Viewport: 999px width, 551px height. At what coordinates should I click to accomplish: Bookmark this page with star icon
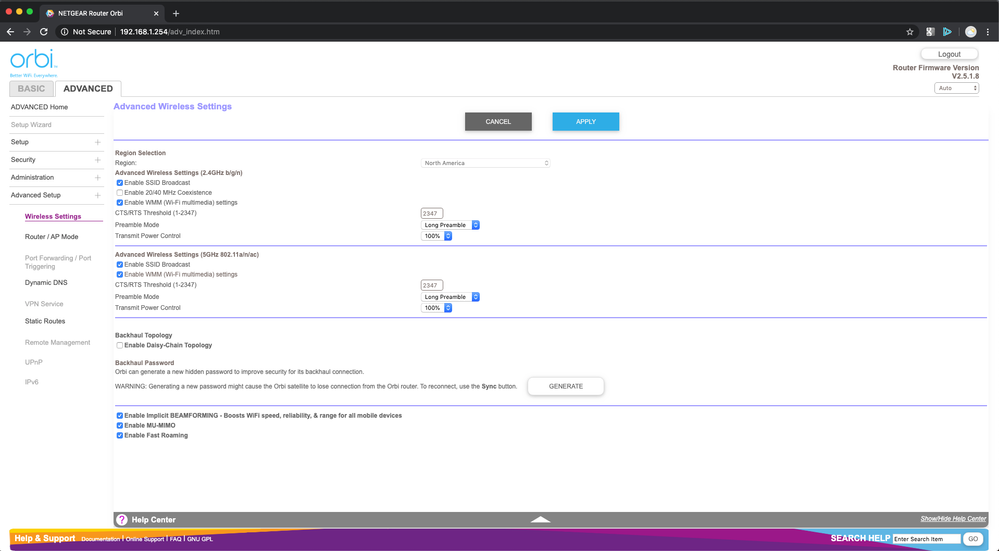point(909,32)
